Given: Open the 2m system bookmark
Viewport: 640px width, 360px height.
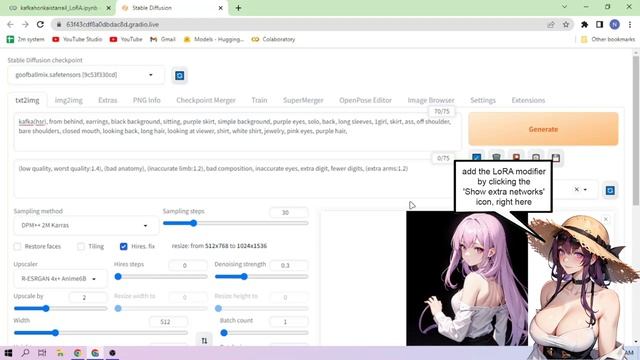Looking at the screenshot, I should pyautogui.click(x=26, y=39).
